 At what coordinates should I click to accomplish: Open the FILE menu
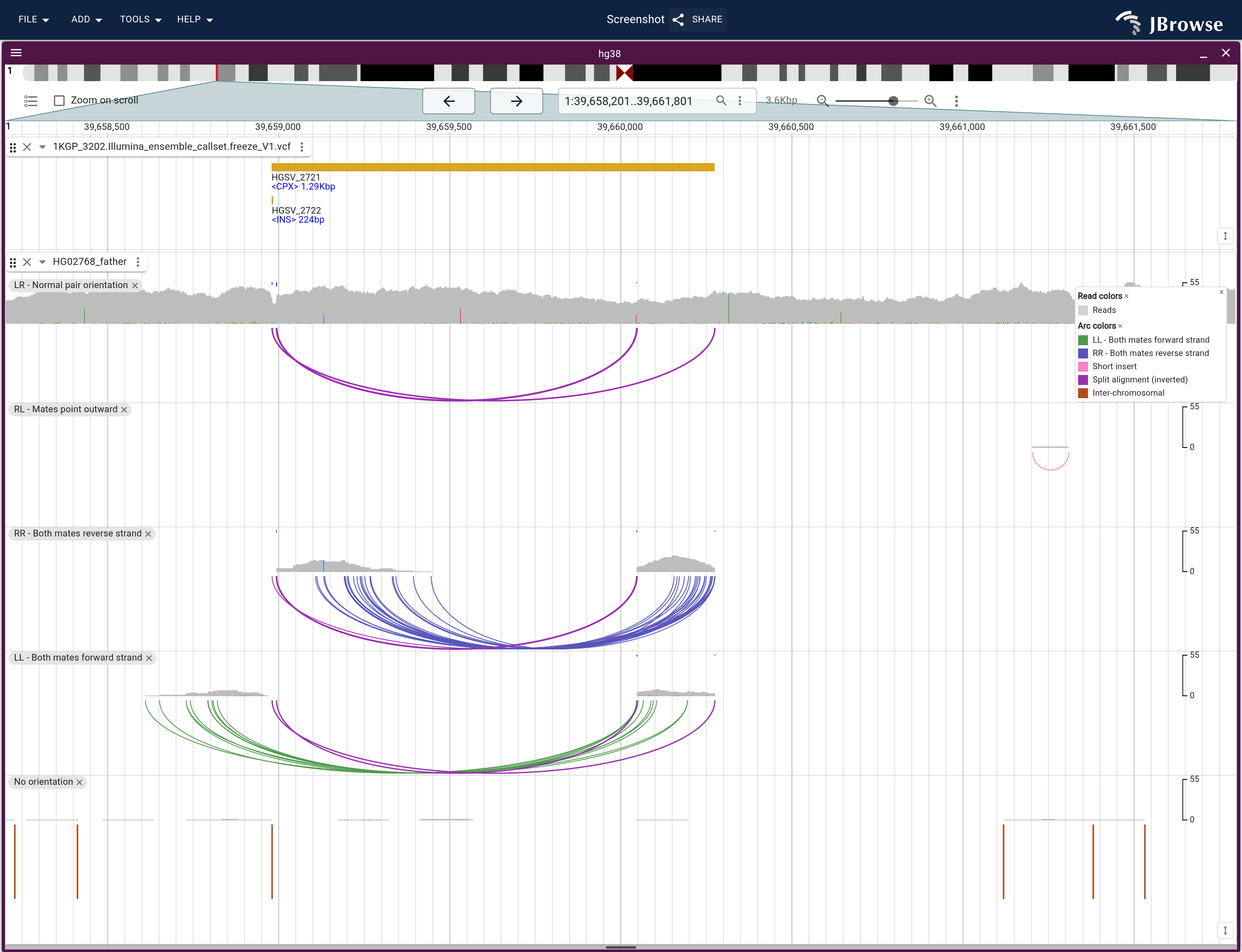[34, 19]
